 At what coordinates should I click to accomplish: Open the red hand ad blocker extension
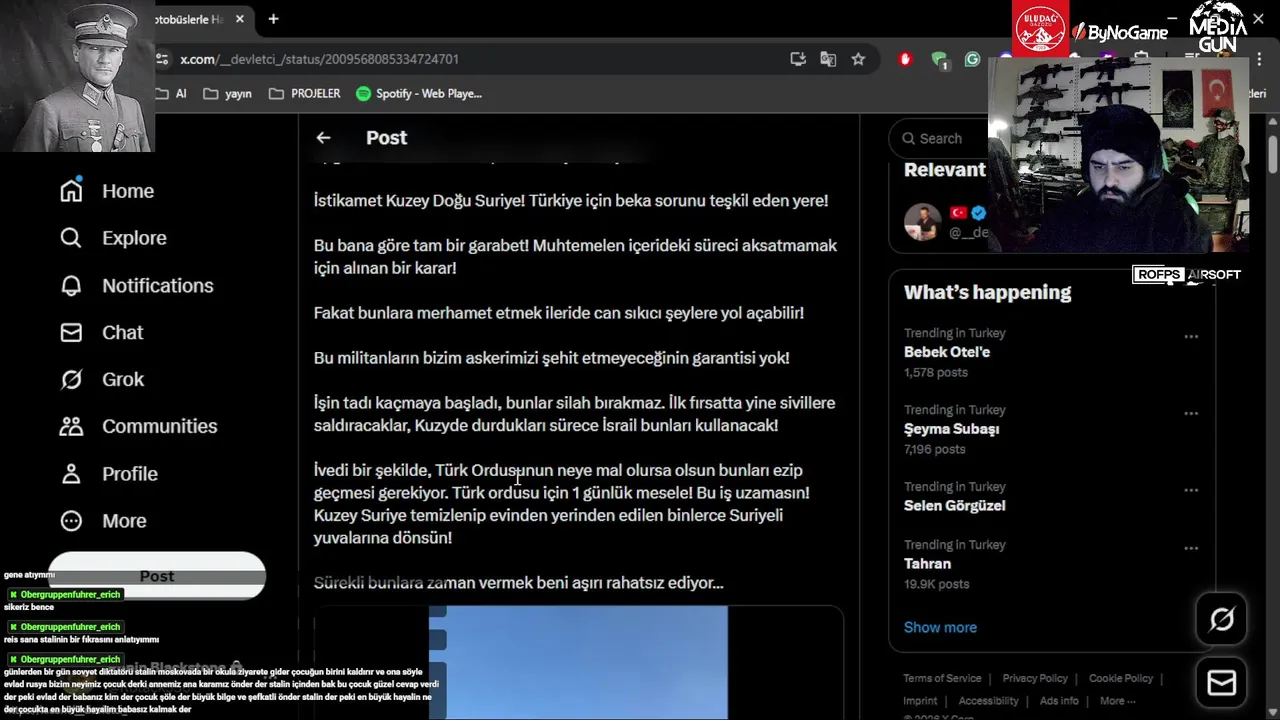pyautogui.click(x=906, y=59)
